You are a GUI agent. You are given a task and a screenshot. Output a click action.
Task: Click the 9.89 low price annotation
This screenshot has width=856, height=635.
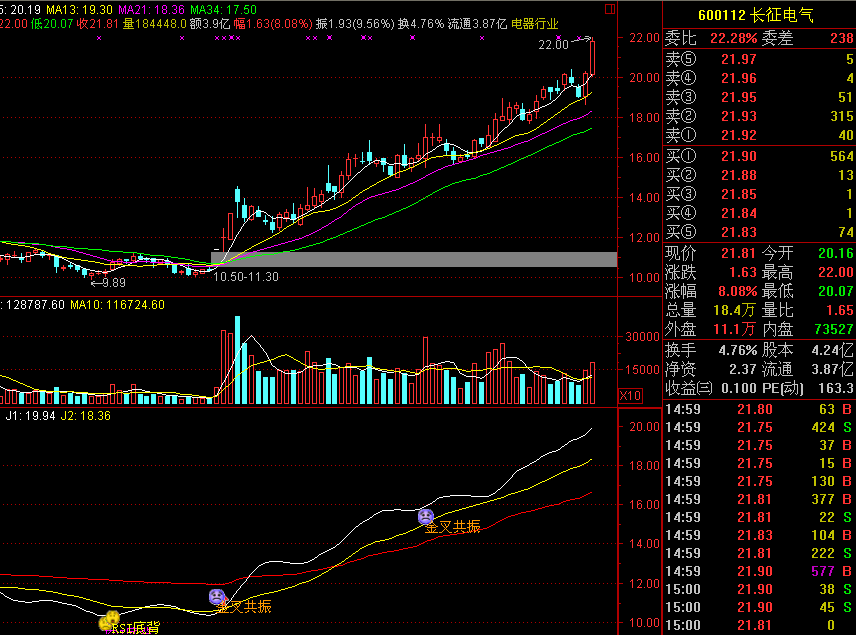click(x=108, y=283)
